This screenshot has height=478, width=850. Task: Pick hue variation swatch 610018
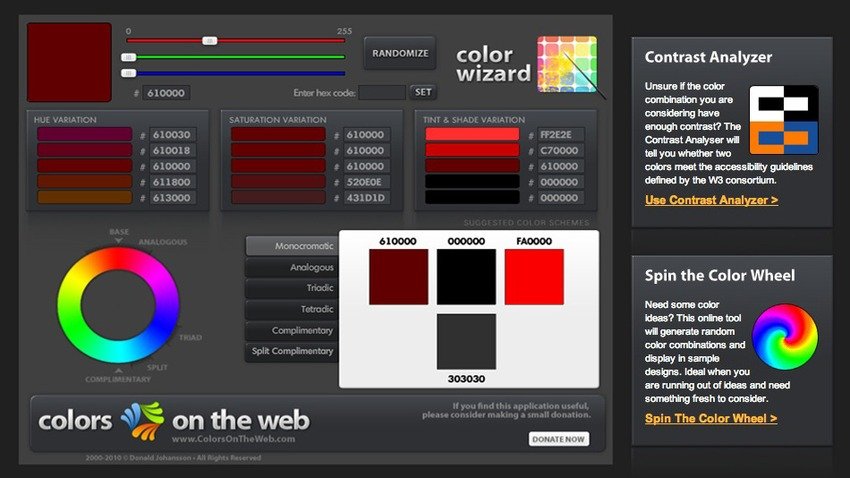(x=85, y=150)
